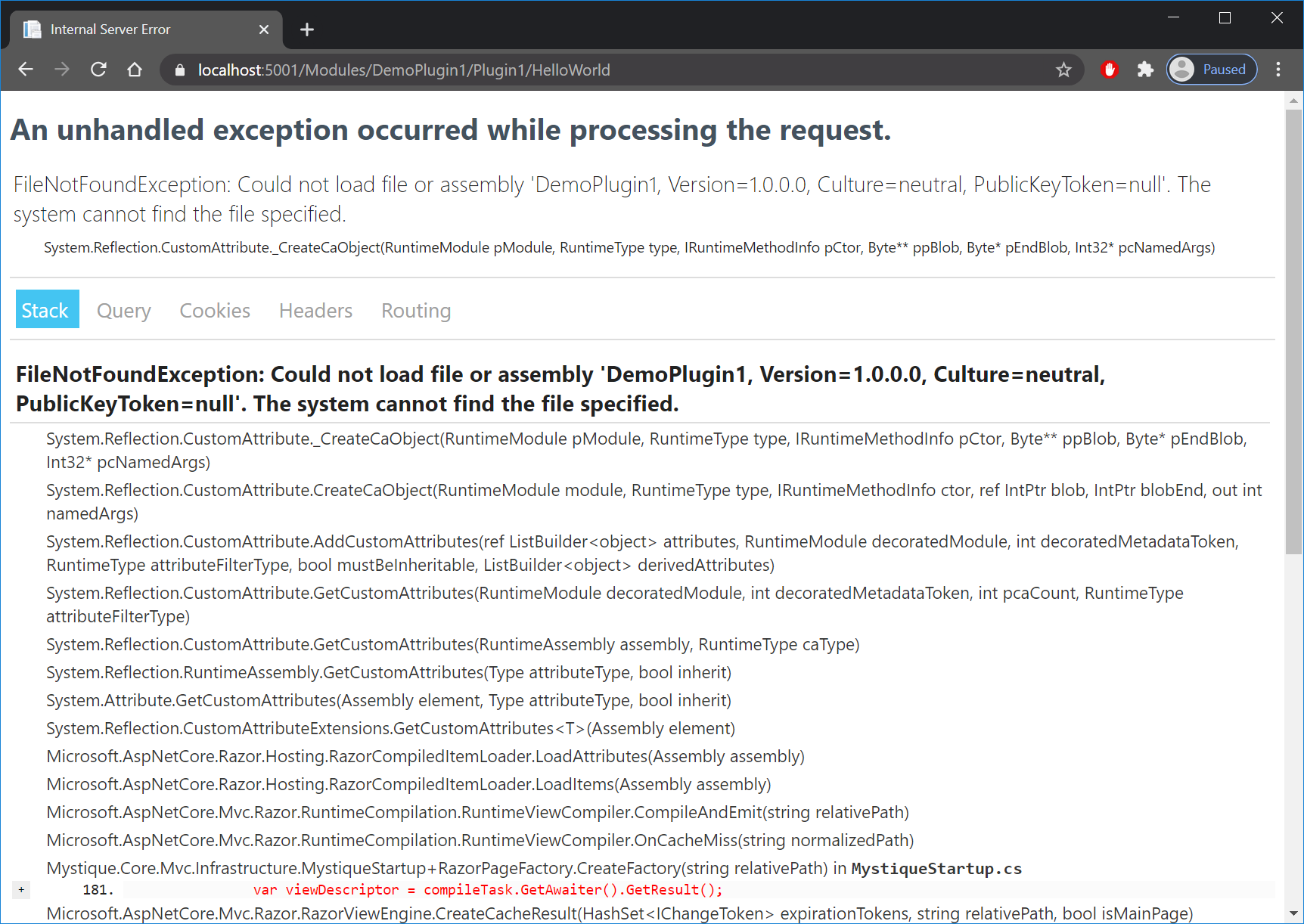The image size is (1304, 924).
Task: Close the Internal Server Error tab
Action: pos(264,29)
